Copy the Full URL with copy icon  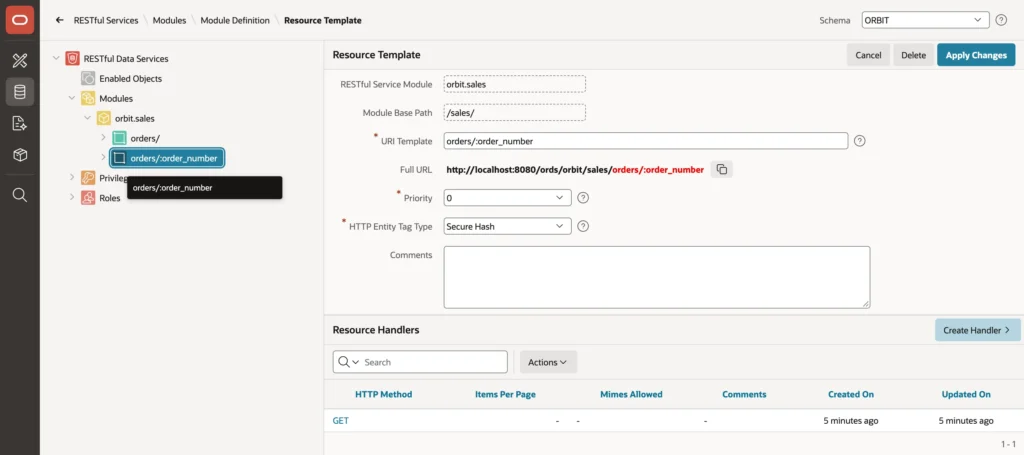point(722,170)
